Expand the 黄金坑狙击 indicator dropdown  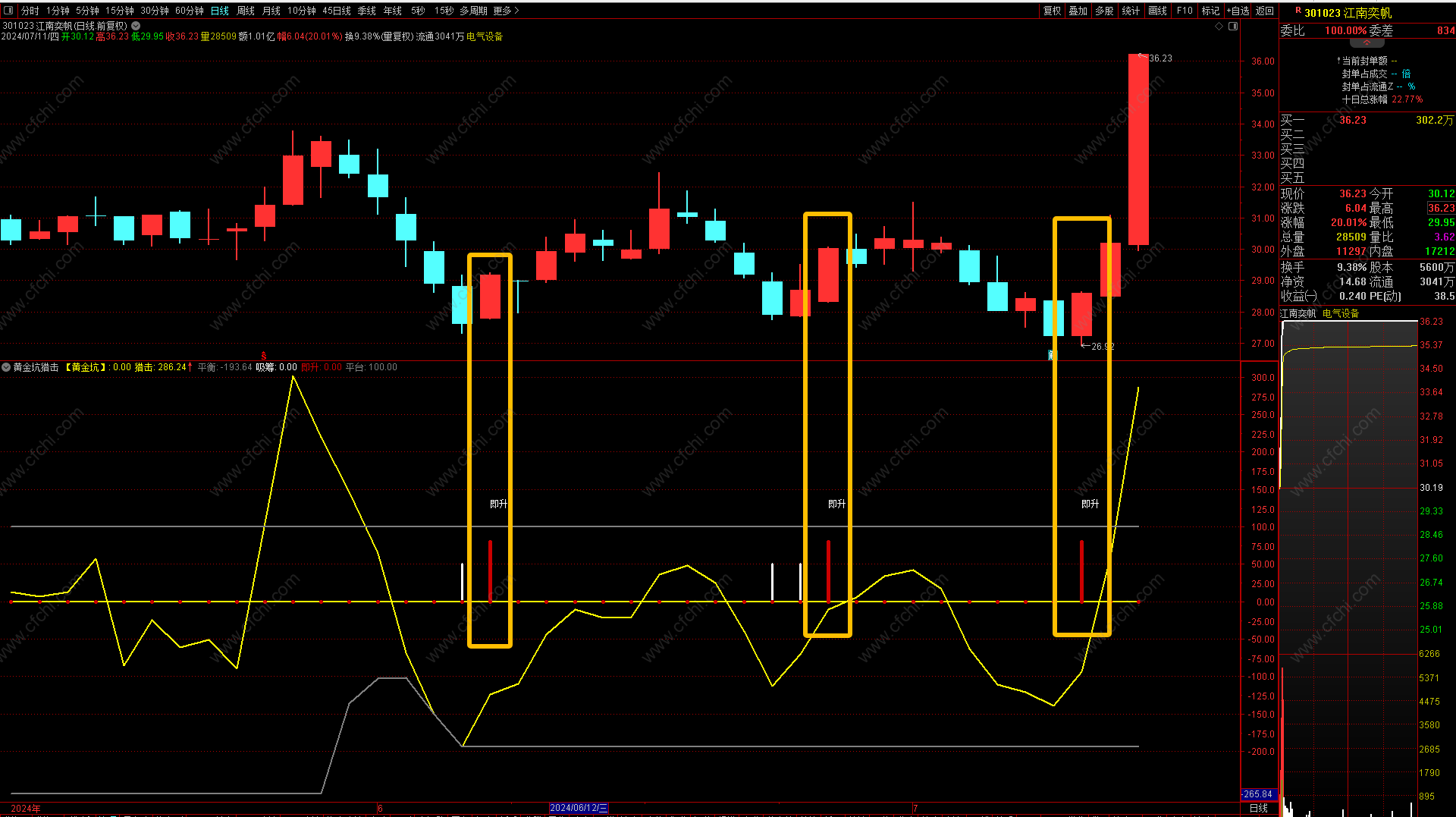(6, 367)
